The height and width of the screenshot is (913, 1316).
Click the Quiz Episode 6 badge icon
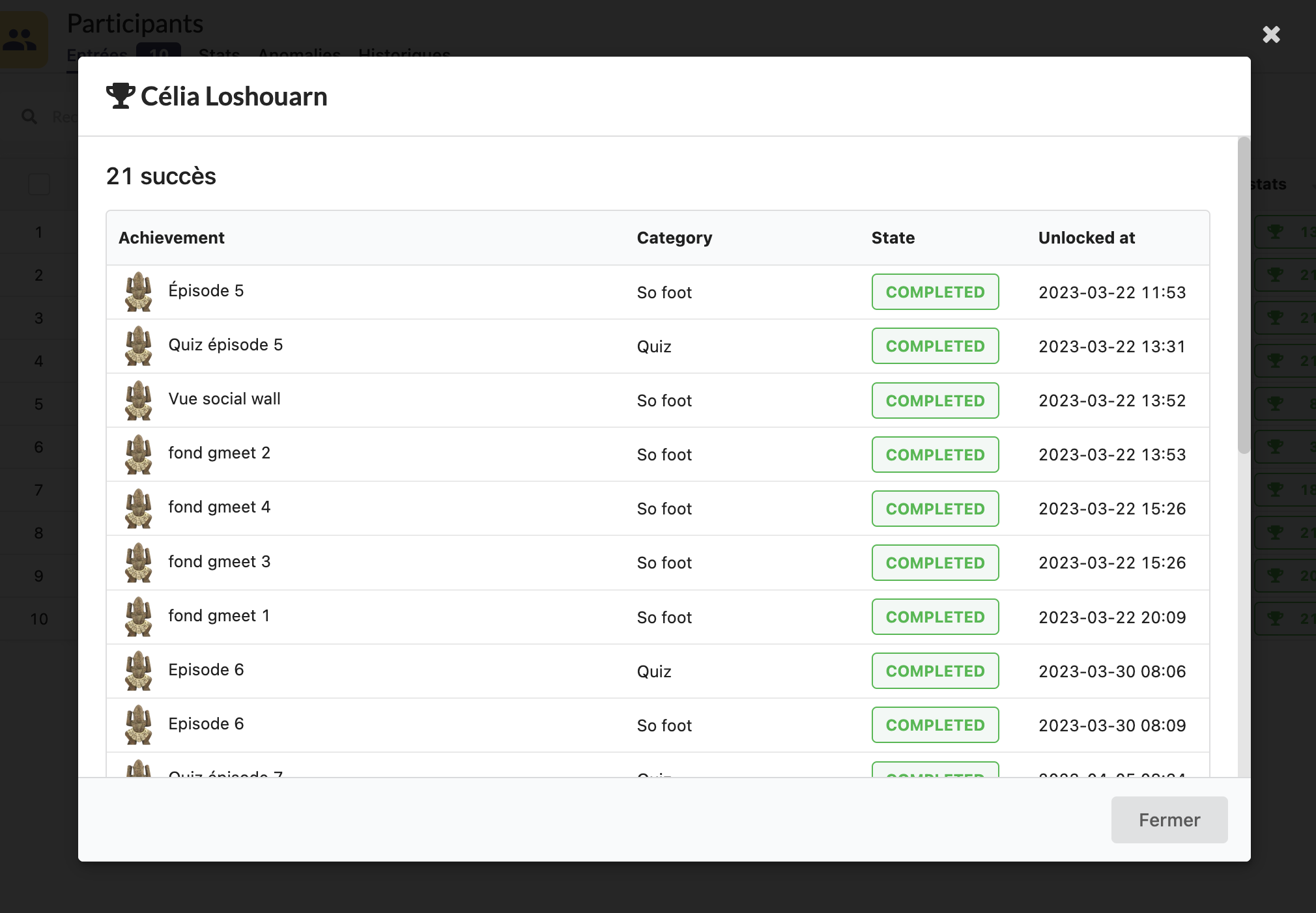[139, 670]
